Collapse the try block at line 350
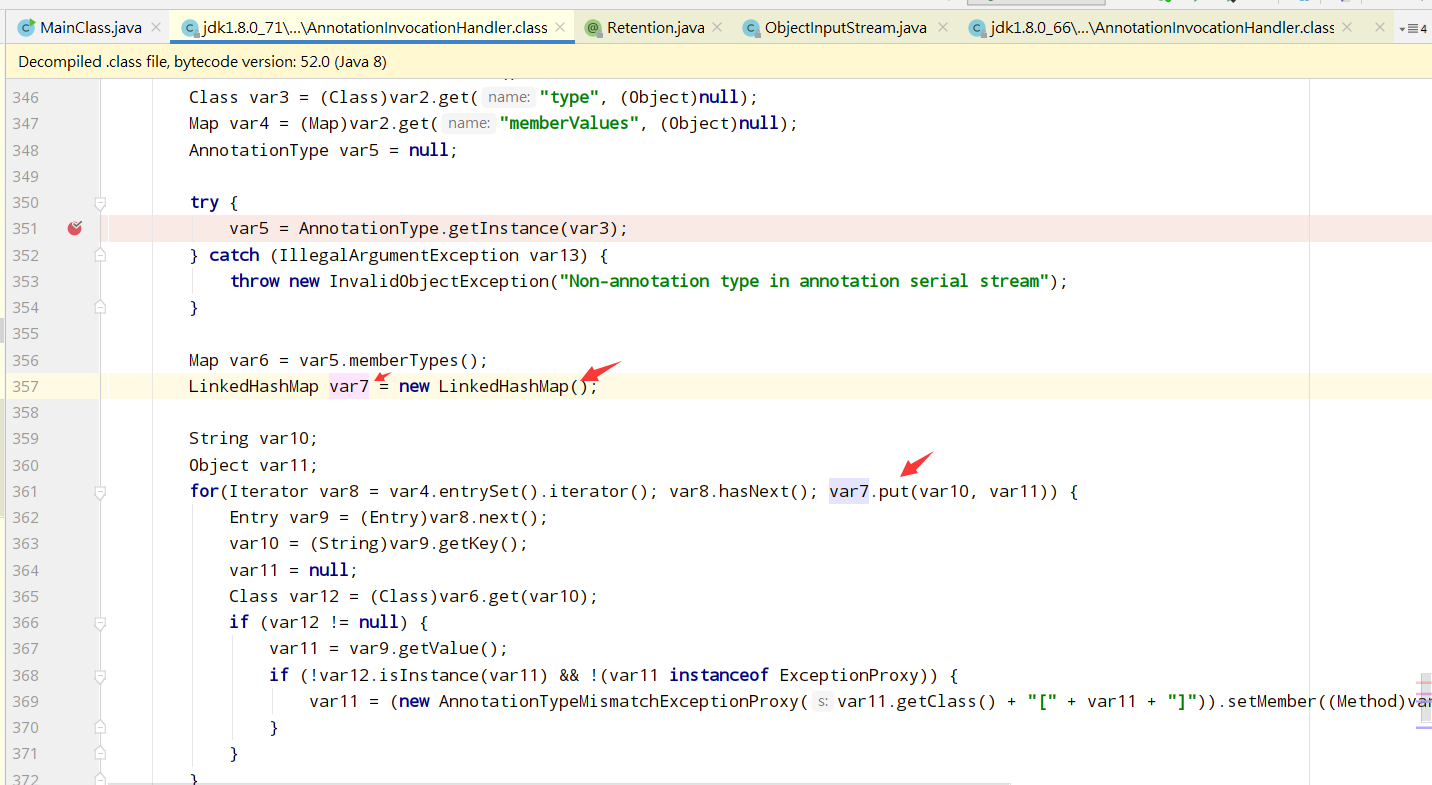1432x785 pixels. point(100,202)
